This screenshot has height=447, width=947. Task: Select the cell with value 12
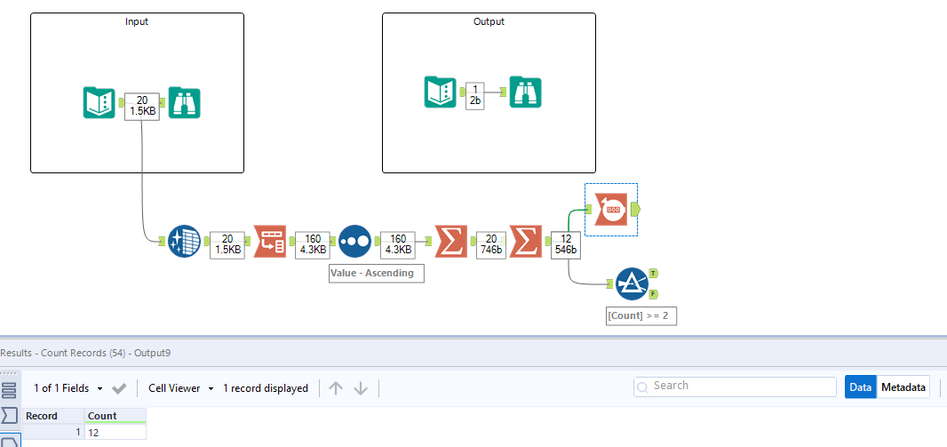(x=115, y=432)
